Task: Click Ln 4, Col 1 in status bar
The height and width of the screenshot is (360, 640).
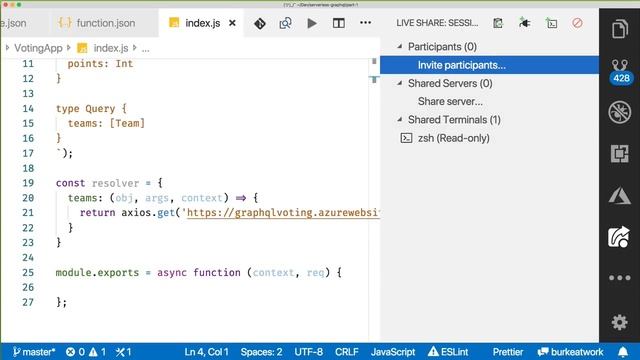Action: (207, 352)
